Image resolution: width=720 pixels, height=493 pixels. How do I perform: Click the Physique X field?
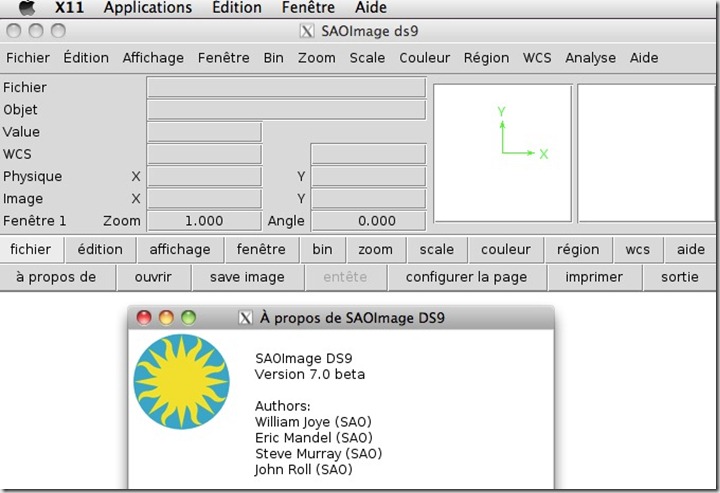coord(204,176)
